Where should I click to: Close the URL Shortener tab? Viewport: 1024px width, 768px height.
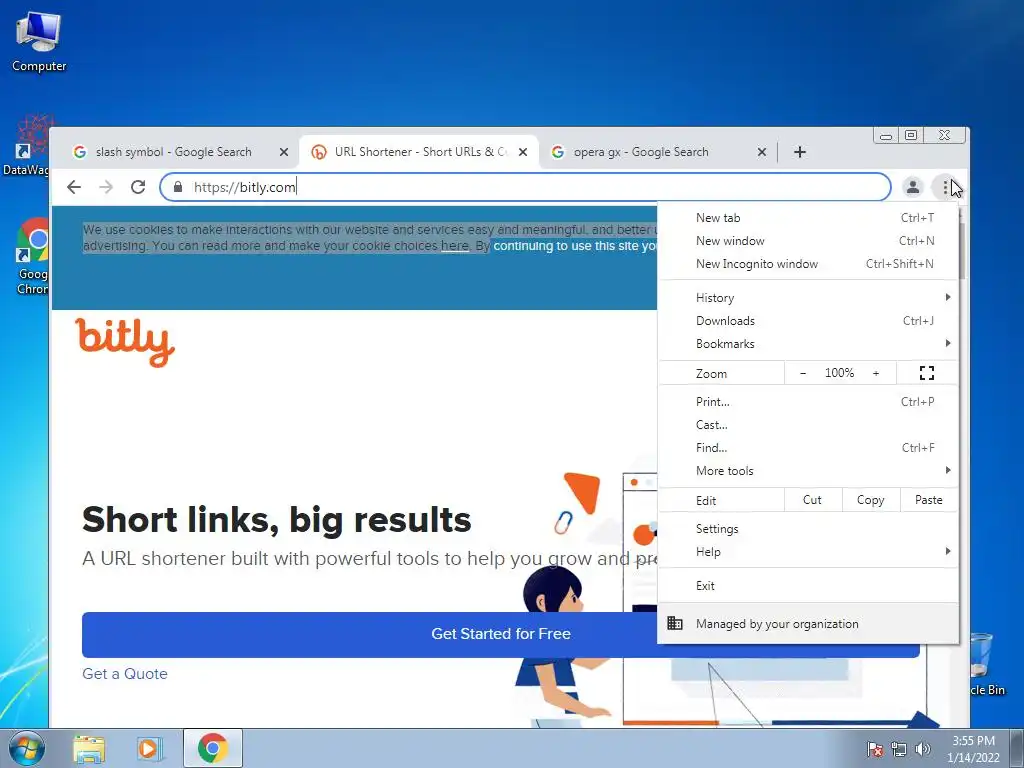pos(522,152)
